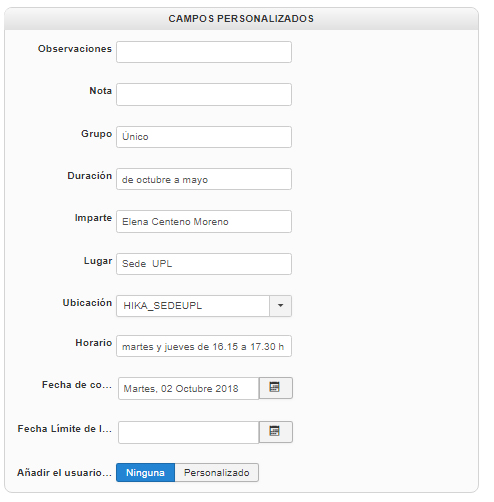Viewport: 494px width, 502px height.
Task: Open calendar picker for Fecha de comienzo
Action: (276, 388)
